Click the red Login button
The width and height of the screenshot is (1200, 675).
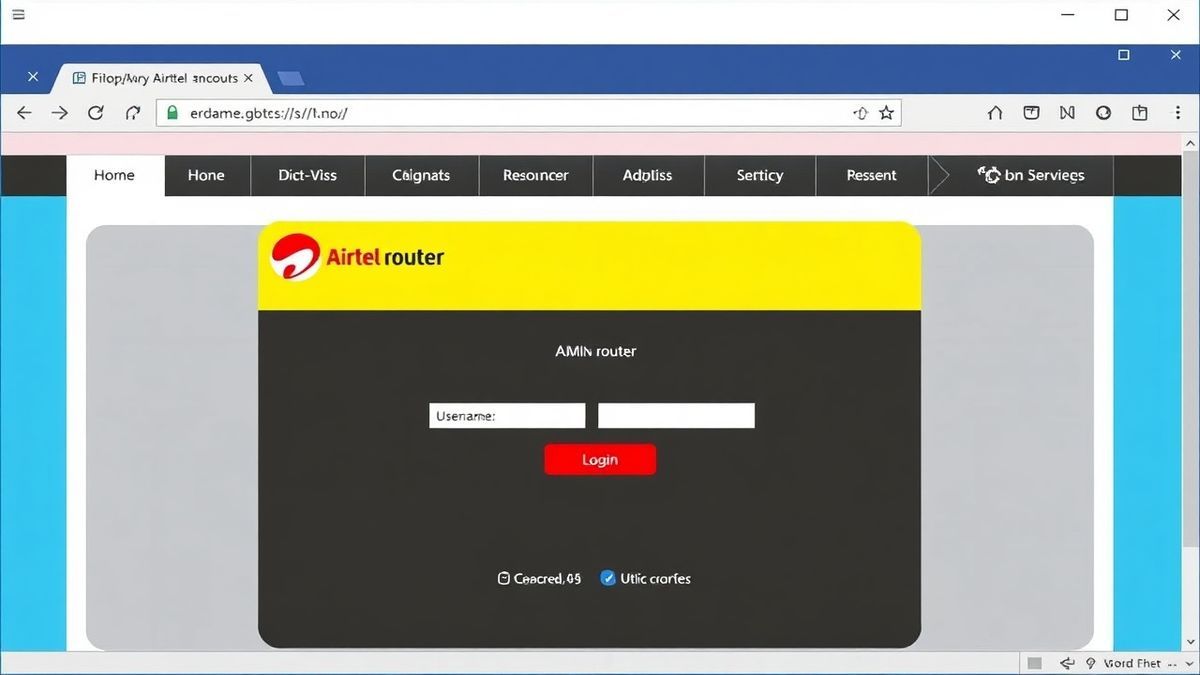[600, 459]
